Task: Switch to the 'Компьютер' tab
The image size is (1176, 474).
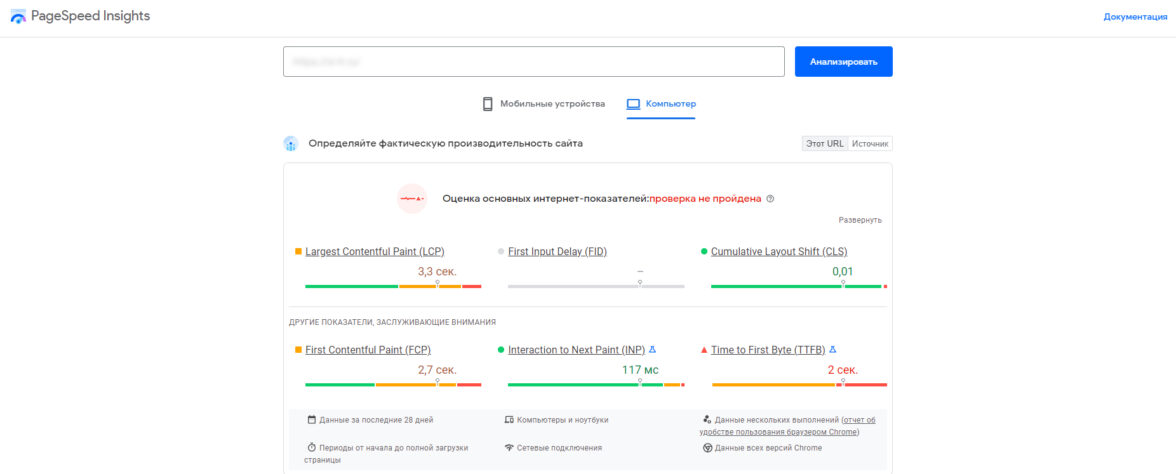Action: point(661,104)
